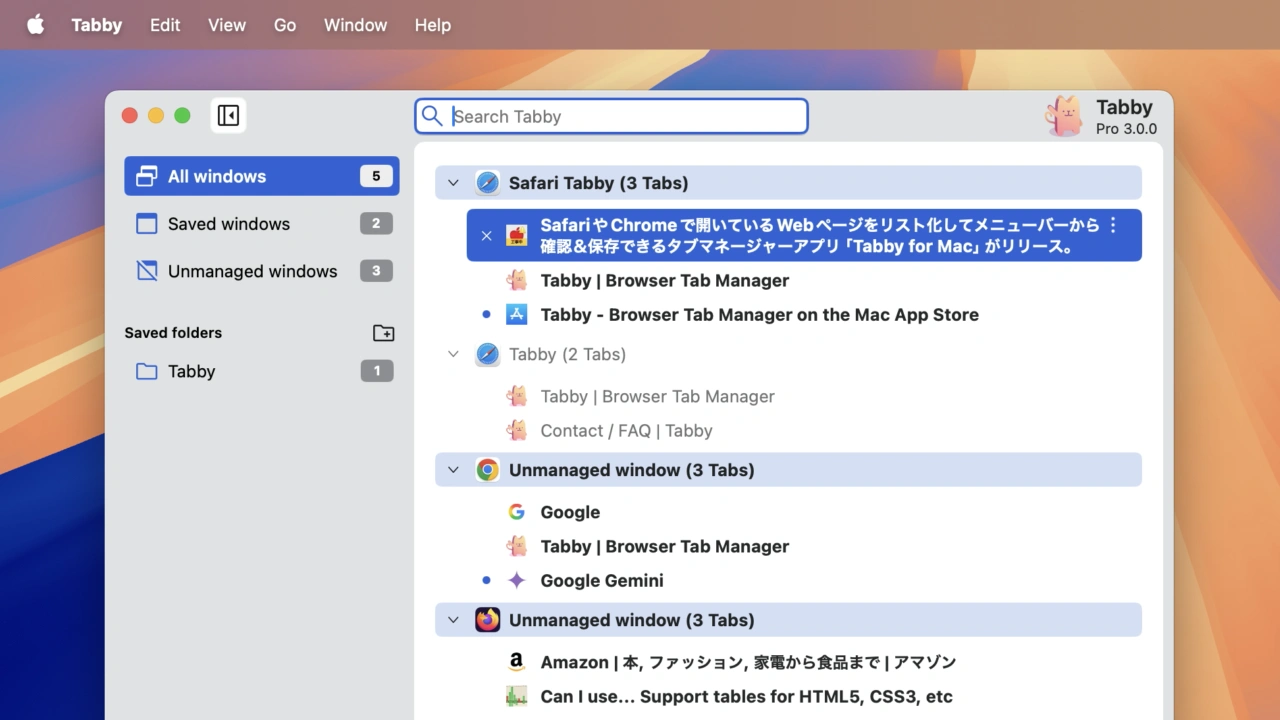
Task: Close the highlighted Japanese Safari tab
Action: [x=486, y=236]
